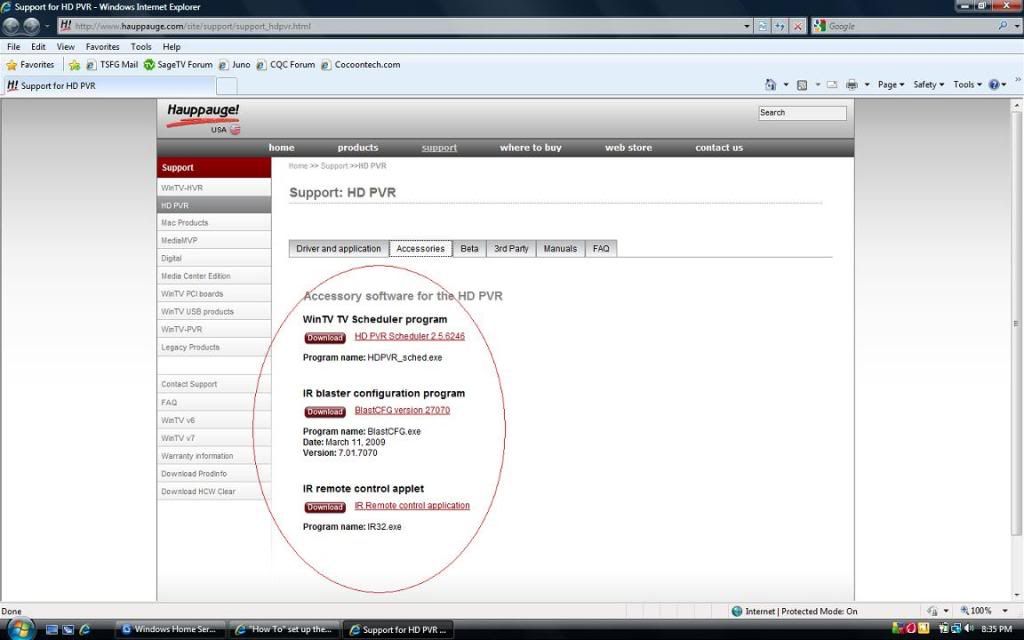Screen dimensions: 1024x640
Task: Switch to Windows Home Server taskbar window
Action: point(170,630)
